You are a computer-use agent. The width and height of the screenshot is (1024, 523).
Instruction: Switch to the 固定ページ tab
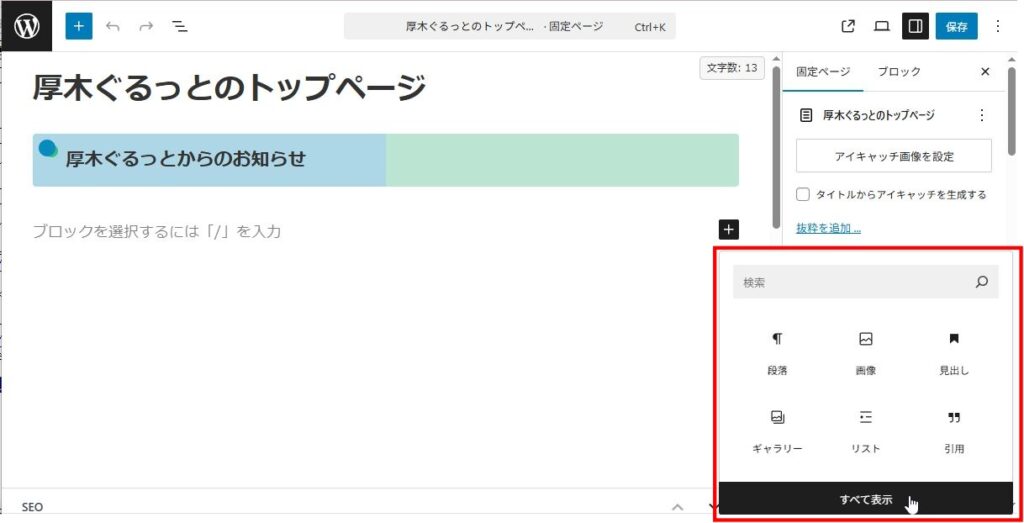822,72
